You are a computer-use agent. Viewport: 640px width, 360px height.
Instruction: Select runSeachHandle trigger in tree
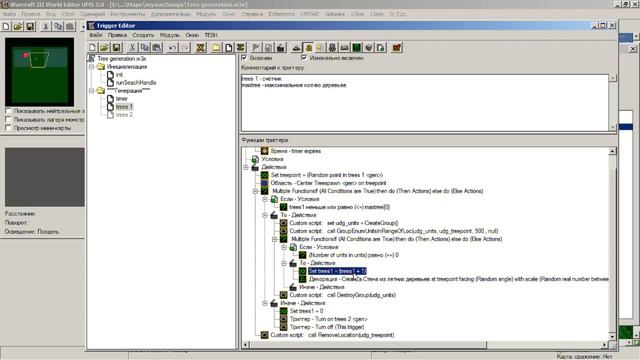pos(136,82)
